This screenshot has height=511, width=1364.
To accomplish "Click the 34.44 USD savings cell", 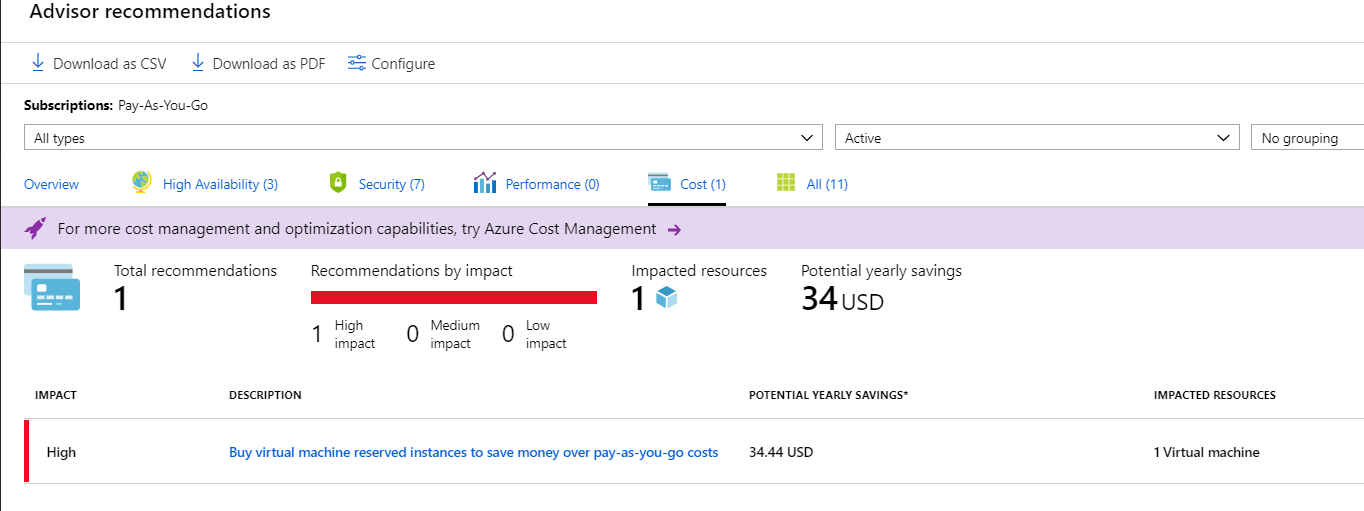I will point(781,452).
